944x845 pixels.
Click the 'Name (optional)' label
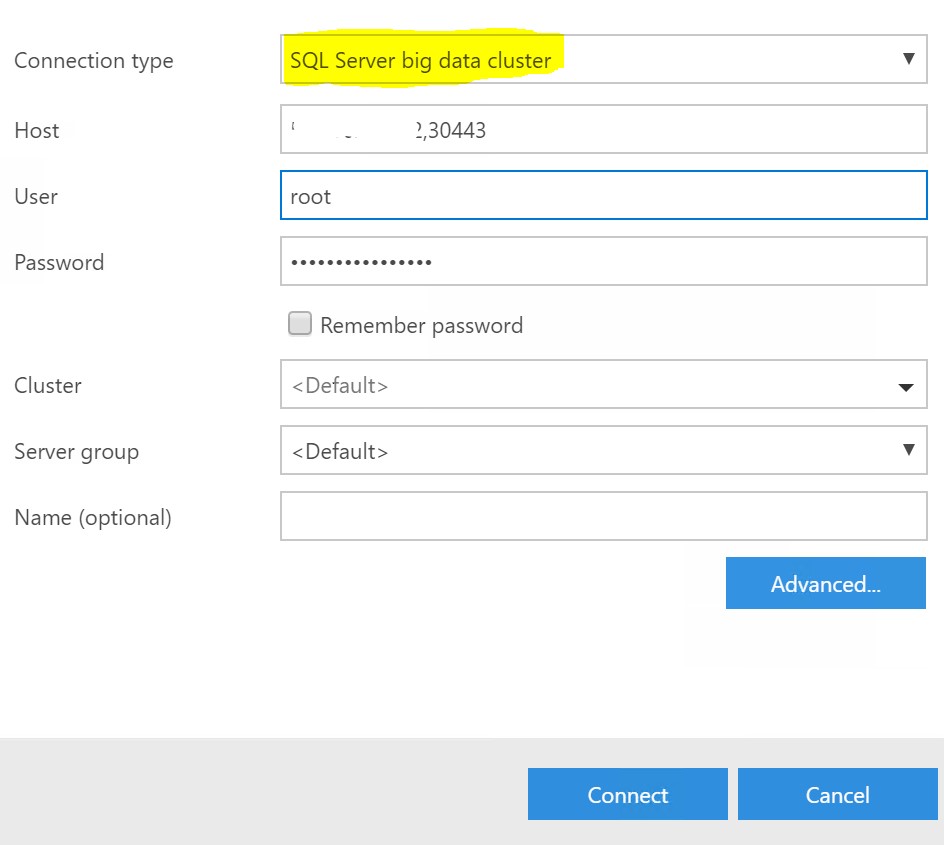(92, 518)
